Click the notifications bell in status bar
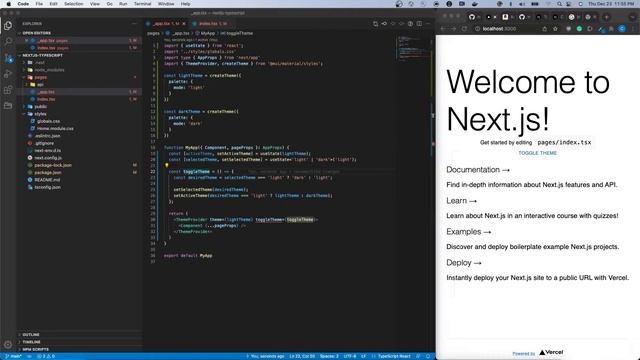Screen dimensions: 640x360 point(428,356)
